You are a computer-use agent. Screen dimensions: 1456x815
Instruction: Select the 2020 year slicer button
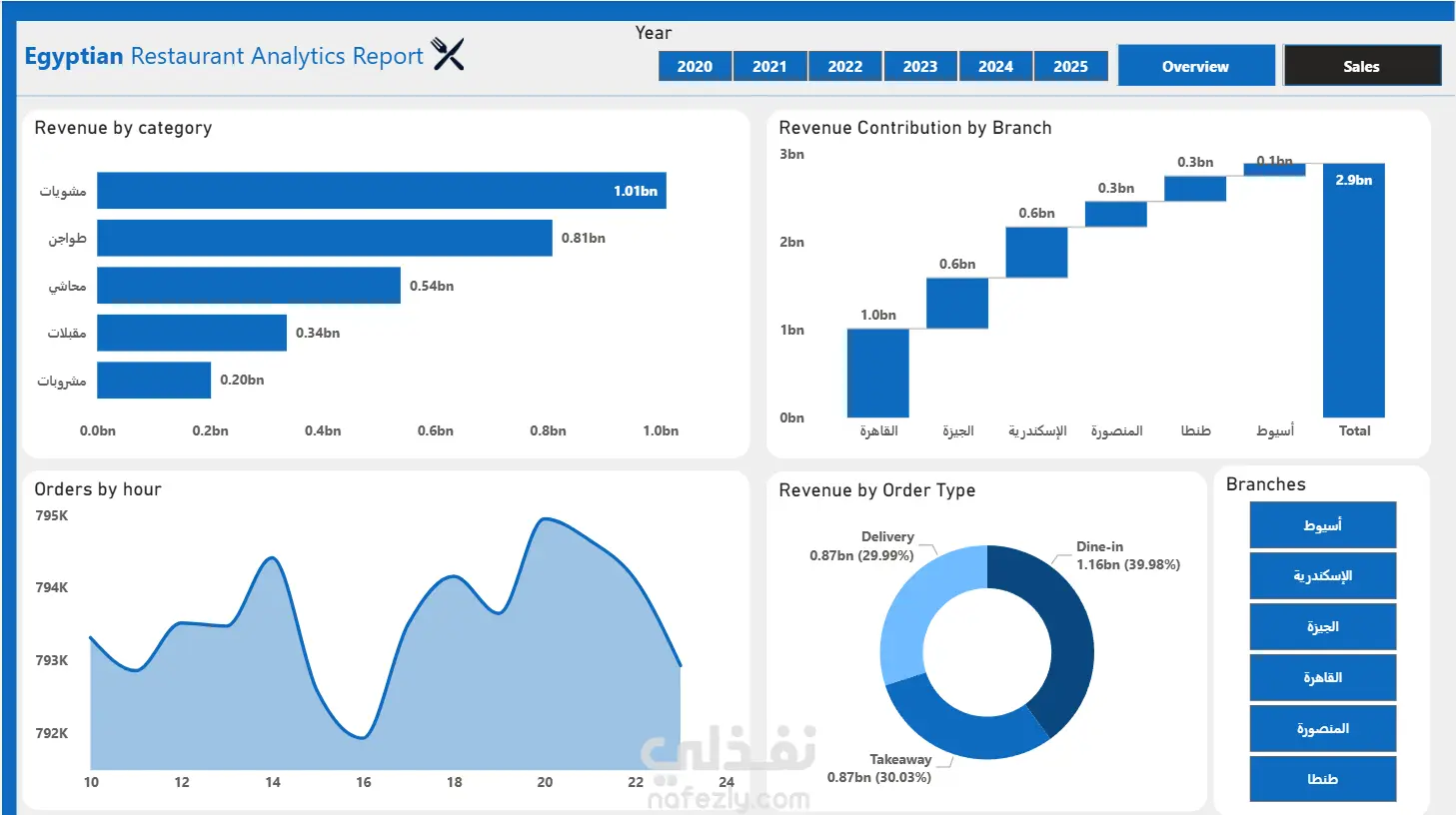[695, 67]
